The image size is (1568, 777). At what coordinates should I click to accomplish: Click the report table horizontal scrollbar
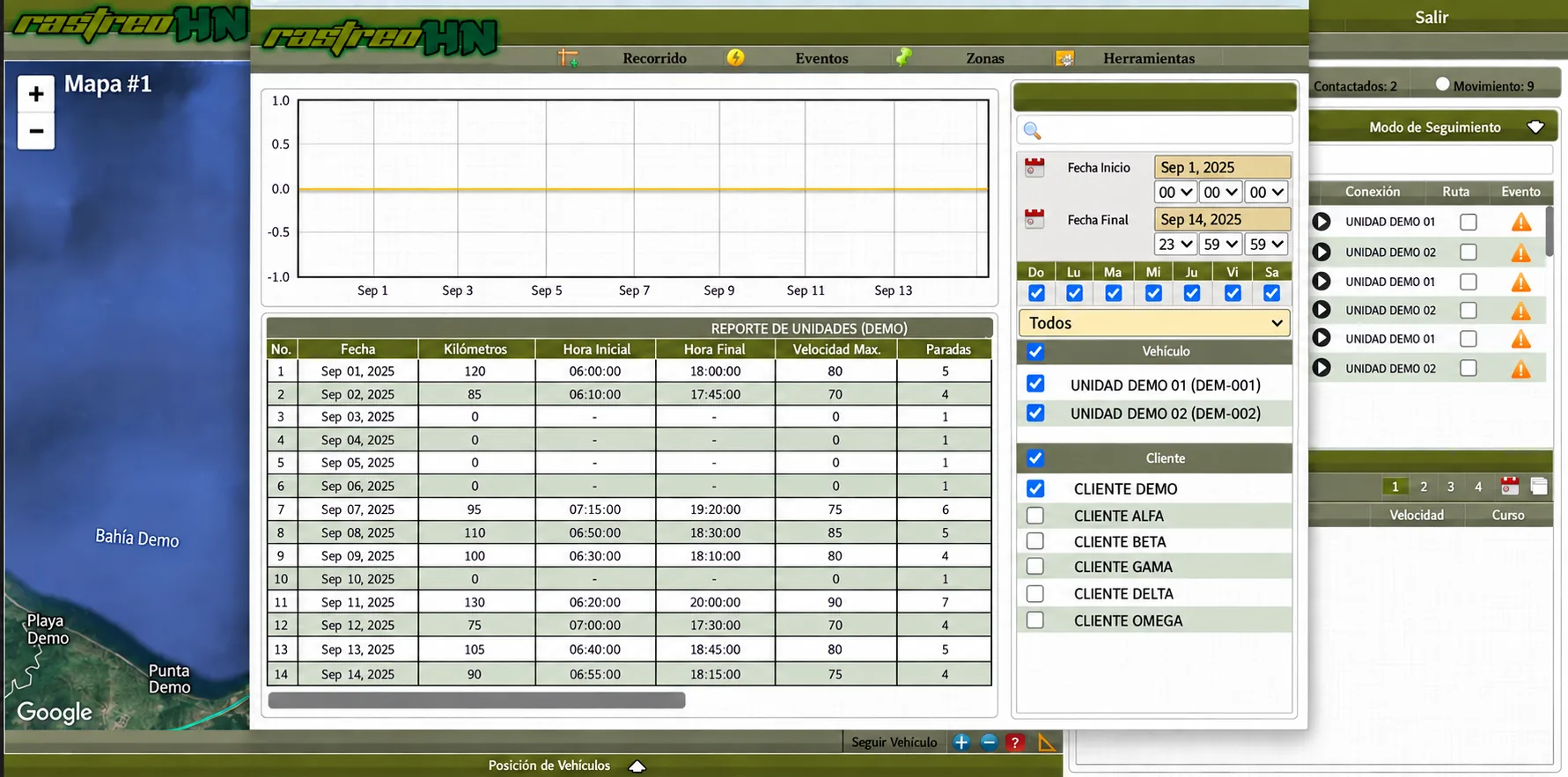pyautogui.click(x=476, y=700)
